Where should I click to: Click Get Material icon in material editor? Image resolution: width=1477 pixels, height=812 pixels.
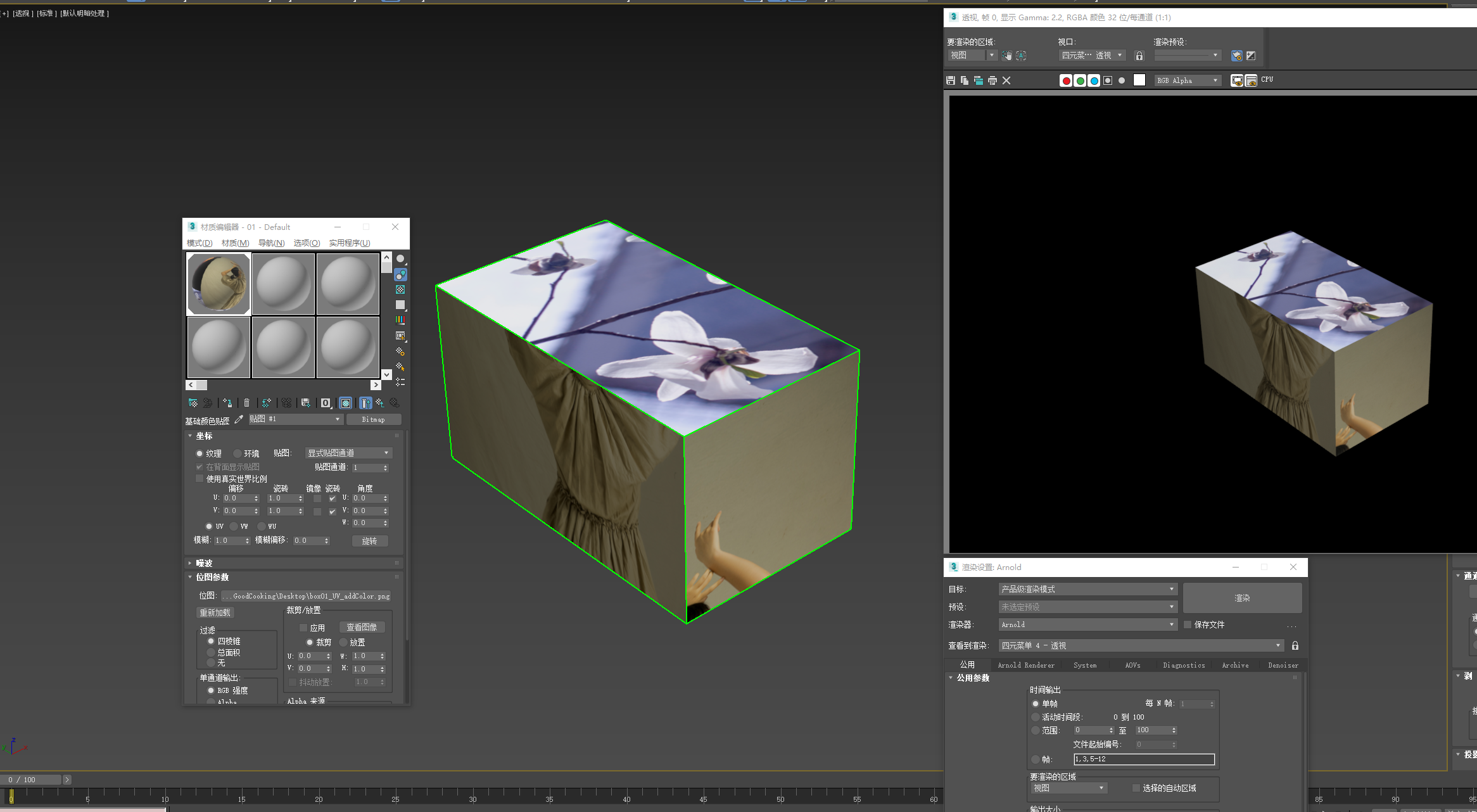tap(193, 403)
